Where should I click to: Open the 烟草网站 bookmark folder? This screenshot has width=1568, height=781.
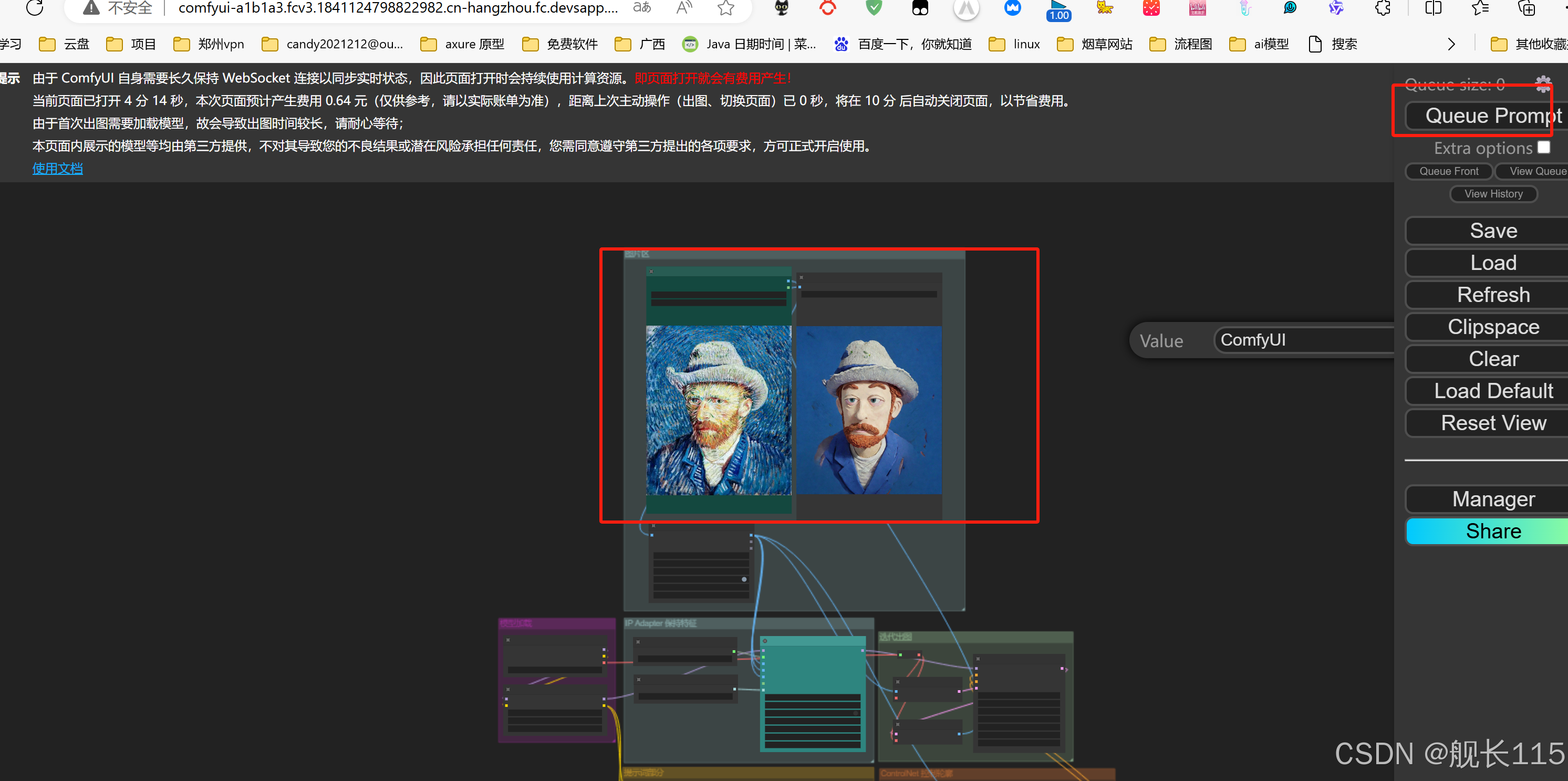point(1094,44)
